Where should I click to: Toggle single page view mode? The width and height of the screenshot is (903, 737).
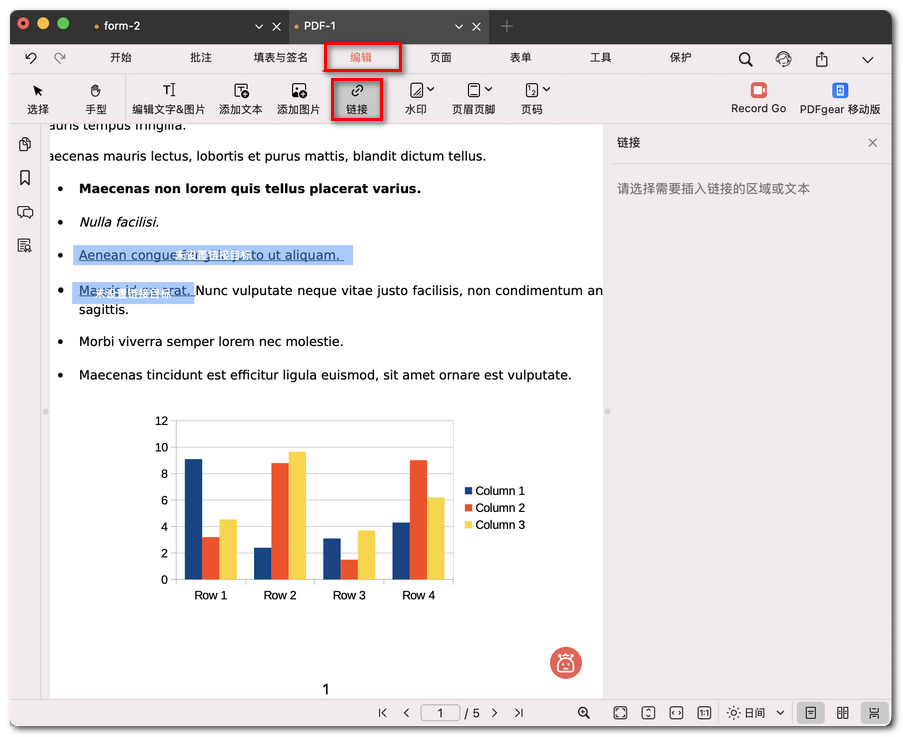click(811, 713)
